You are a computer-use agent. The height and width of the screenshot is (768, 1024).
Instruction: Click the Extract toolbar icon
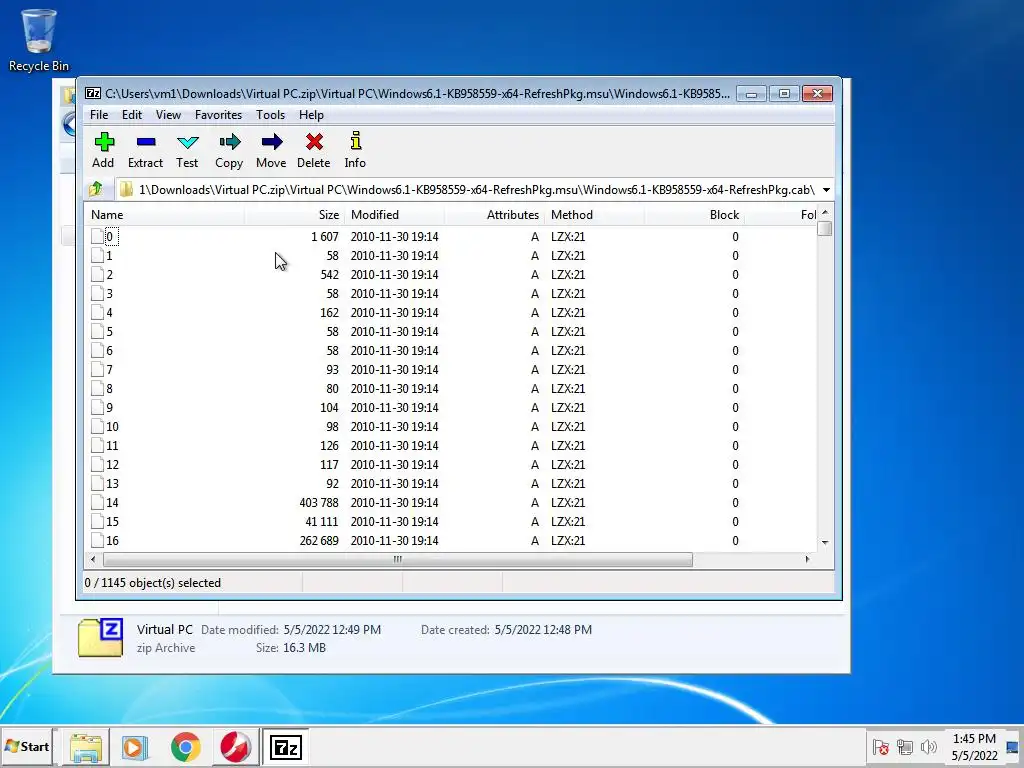146,142
